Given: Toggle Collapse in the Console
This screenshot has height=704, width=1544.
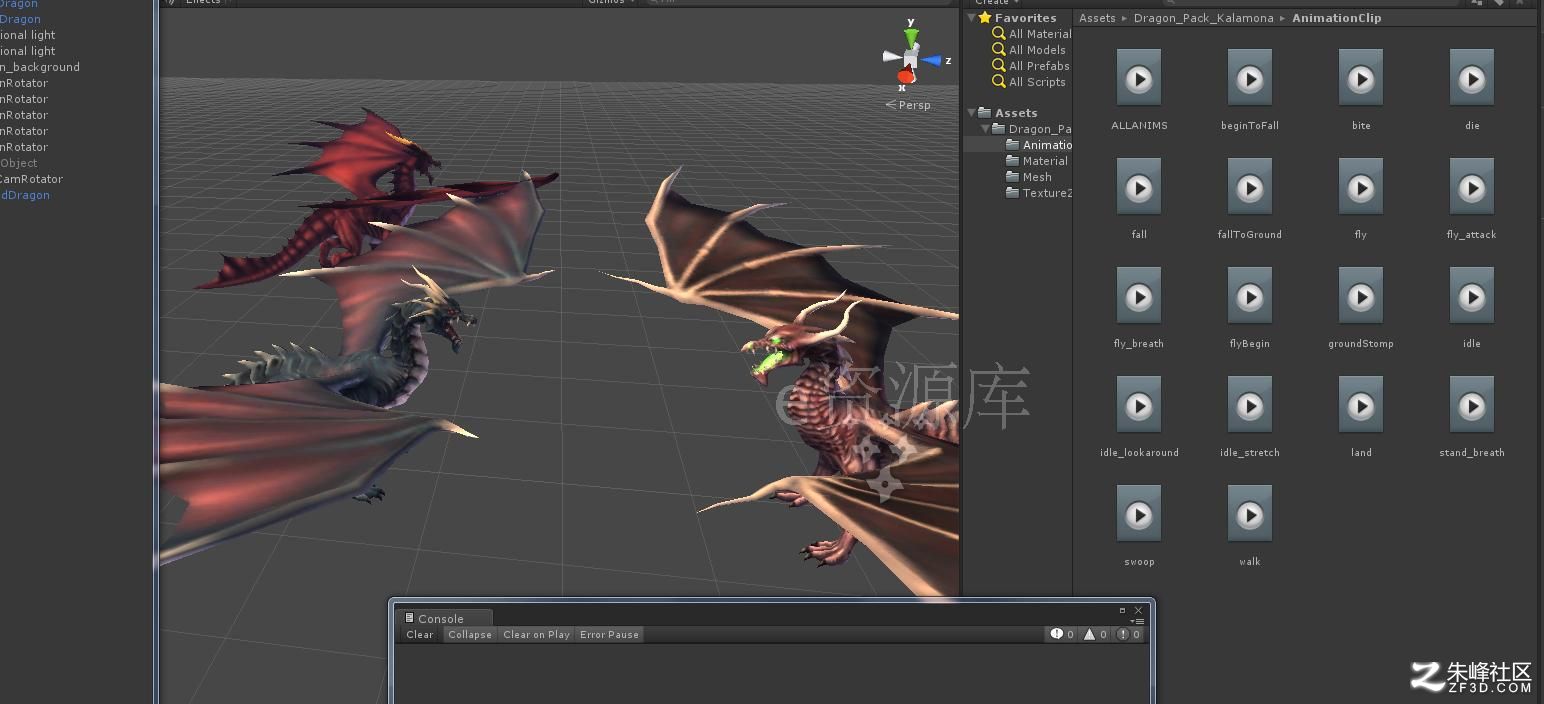Looking at the screenshot, I should pyautogui.click(x=470, y=634).
